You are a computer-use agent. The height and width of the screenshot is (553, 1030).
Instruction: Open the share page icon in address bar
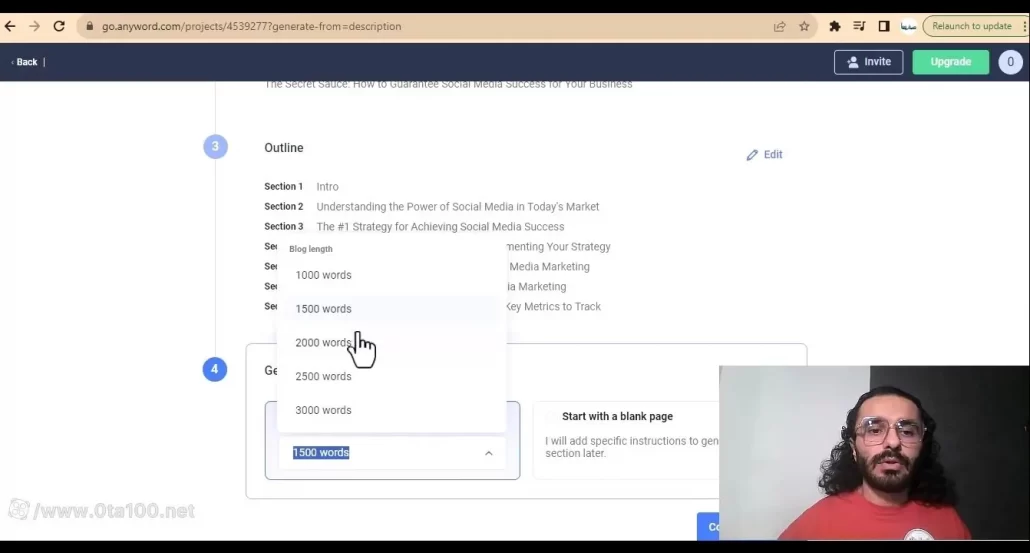780,26
